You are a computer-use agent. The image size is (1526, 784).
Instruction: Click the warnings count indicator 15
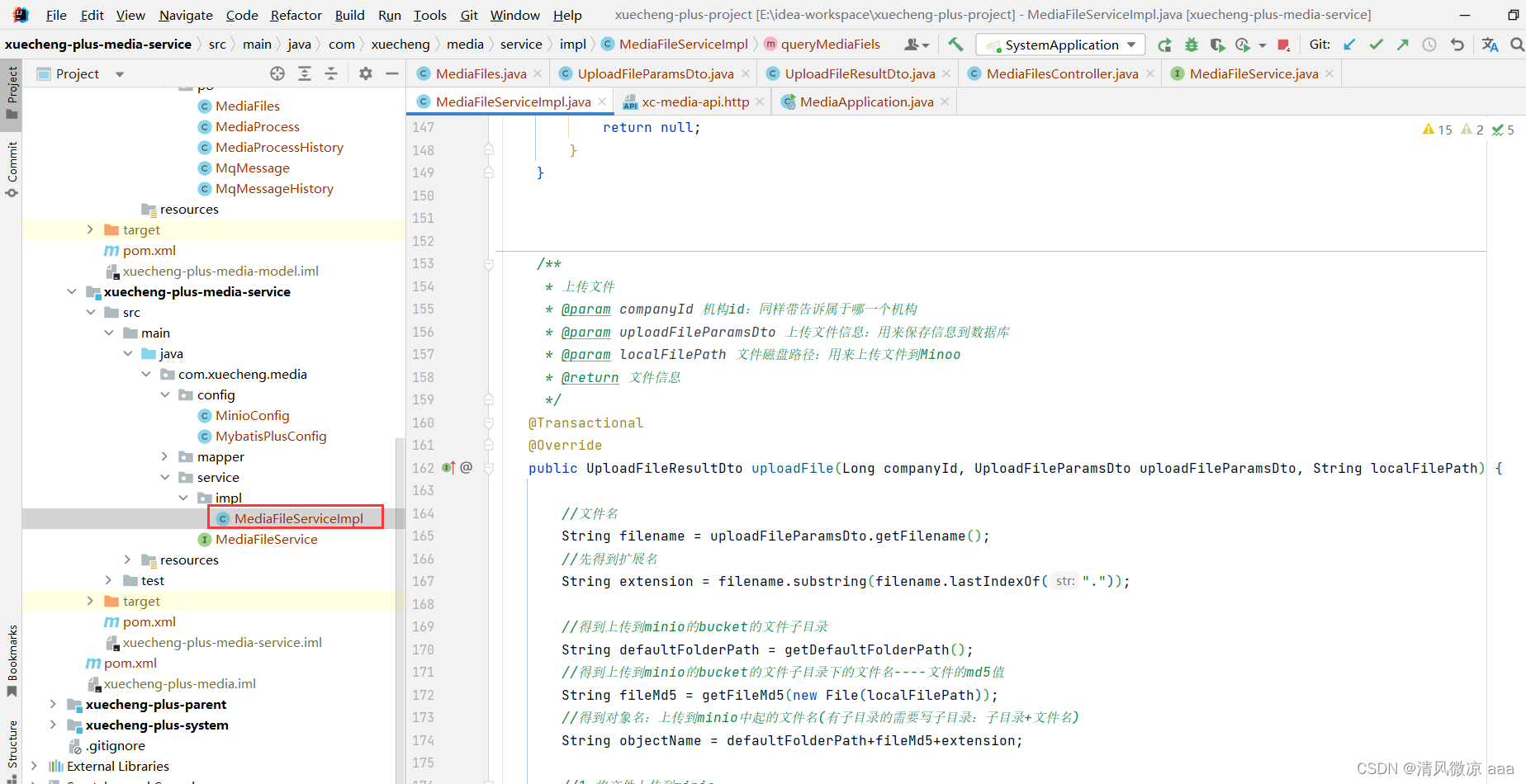tap(1438, 130)
